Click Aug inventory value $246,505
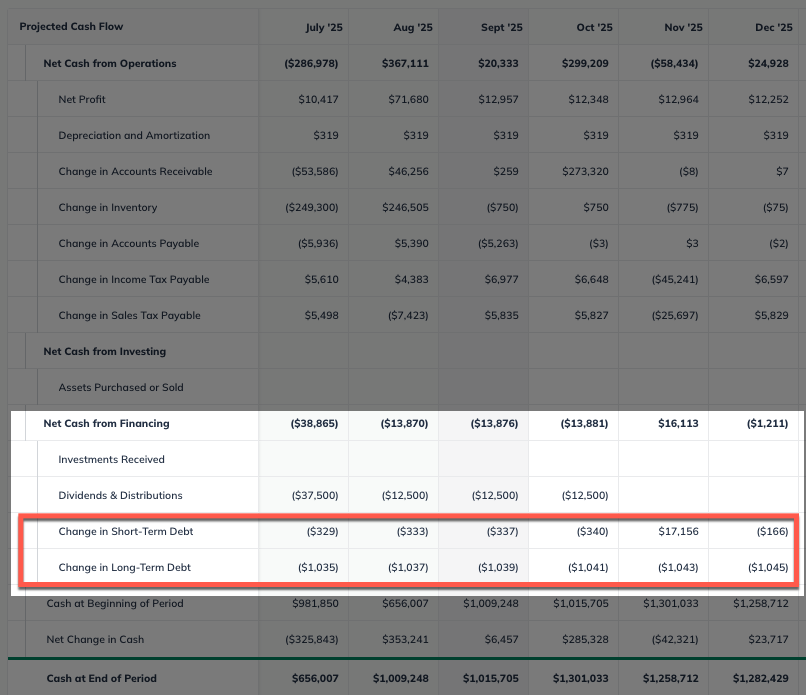Image resolution: width=806 pixels, height=695 pixels. [x=405, y=207]
